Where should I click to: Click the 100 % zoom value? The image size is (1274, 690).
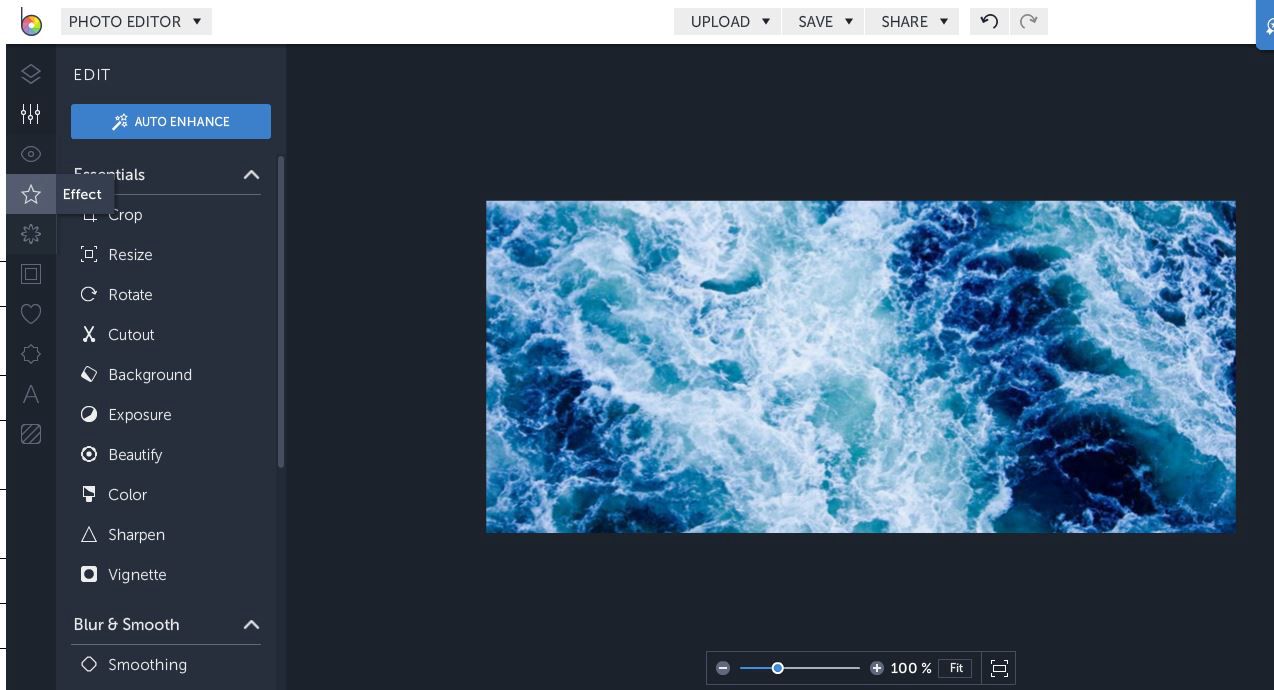[x=911, y=668]
